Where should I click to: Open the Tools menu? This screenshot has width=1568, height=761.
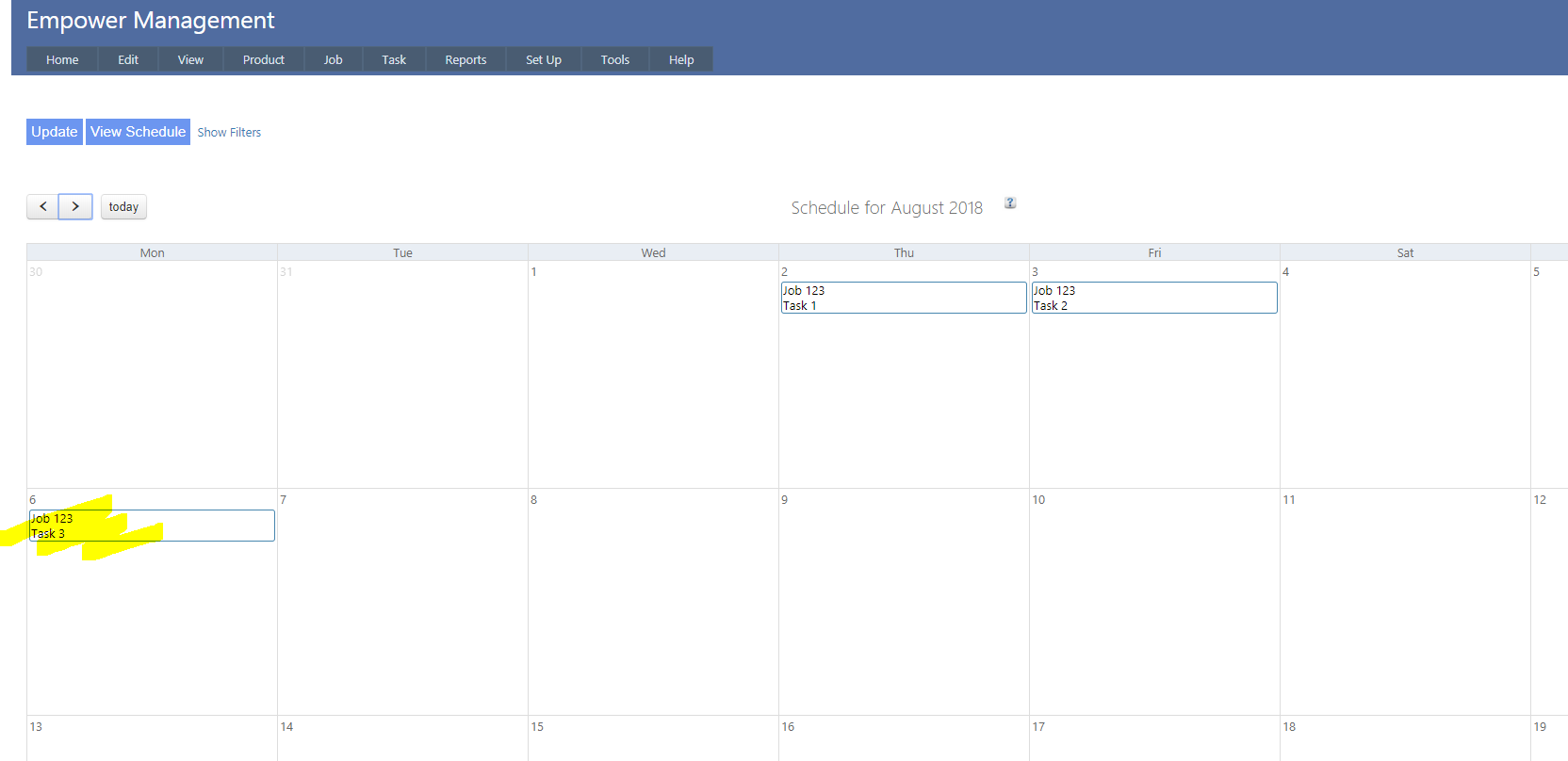[614, 59]
